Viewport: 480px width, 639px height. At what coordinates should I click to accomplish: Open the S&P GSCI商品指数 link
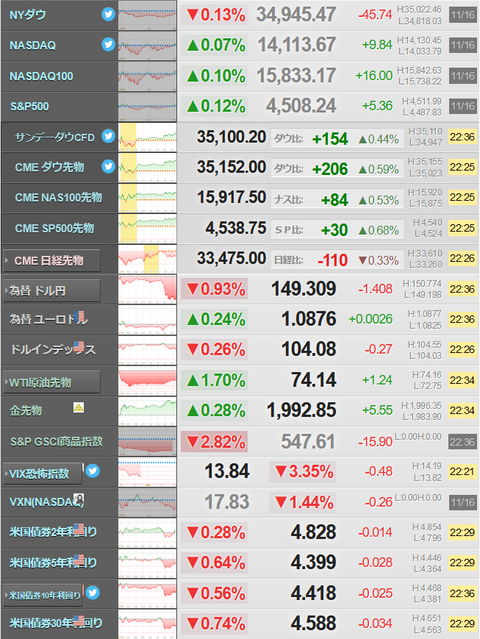[x=56, y=441]
